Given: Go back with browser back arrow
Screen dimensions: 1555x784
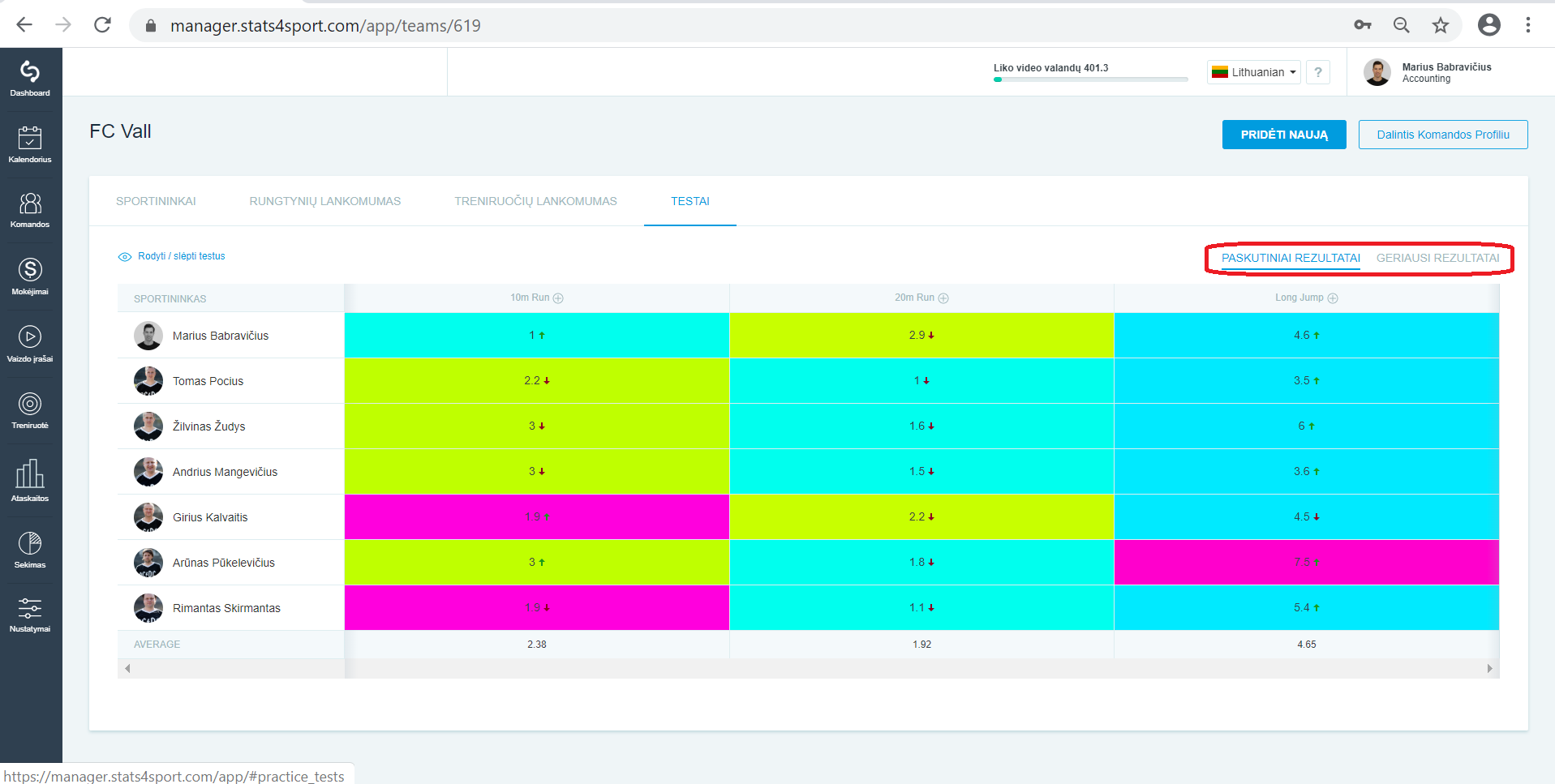Looking at the screenshot, I should point(24,25).
